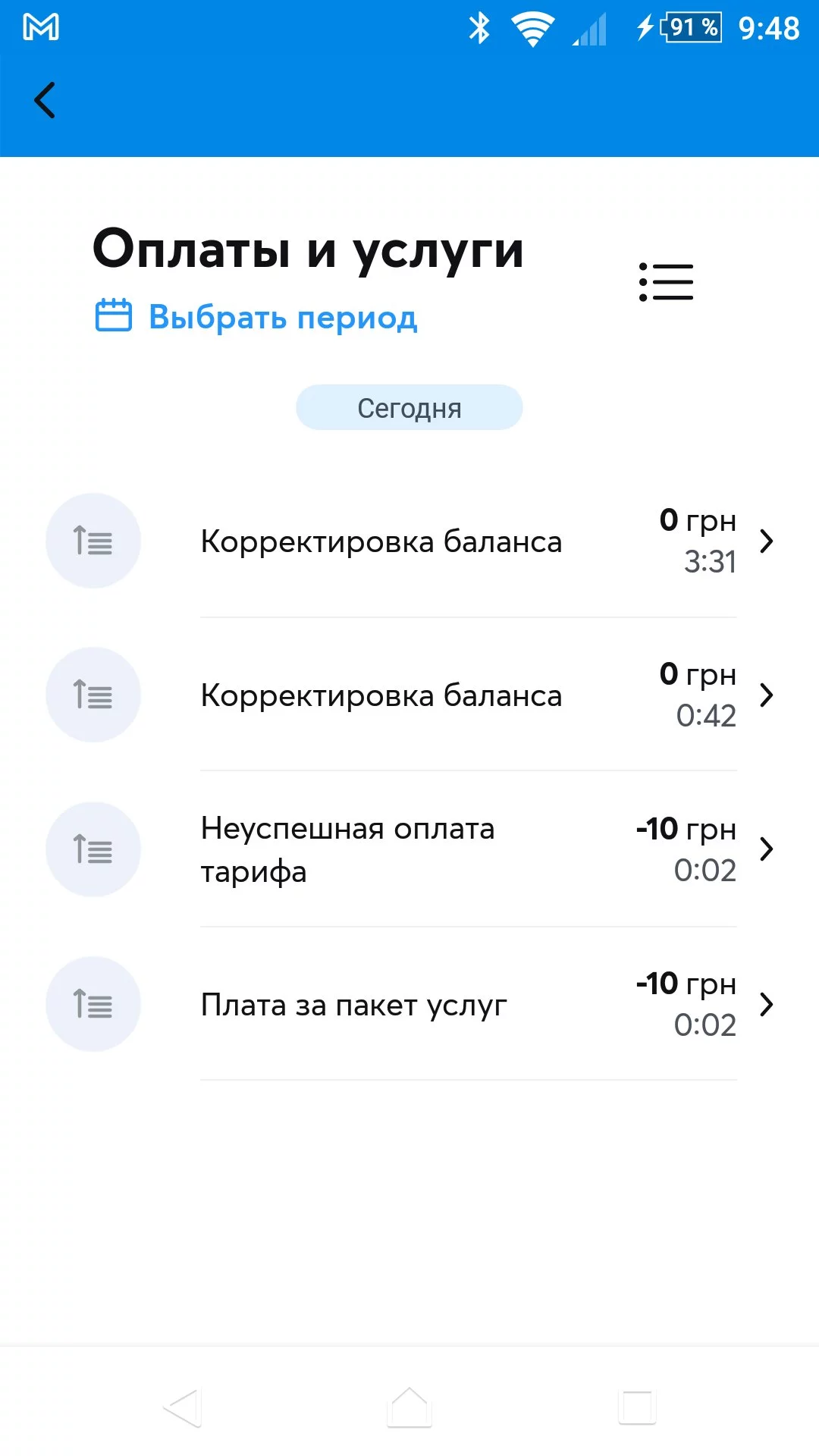Open the list filter menu icon
The image size is (819, 1456).
tap(666, 282)
